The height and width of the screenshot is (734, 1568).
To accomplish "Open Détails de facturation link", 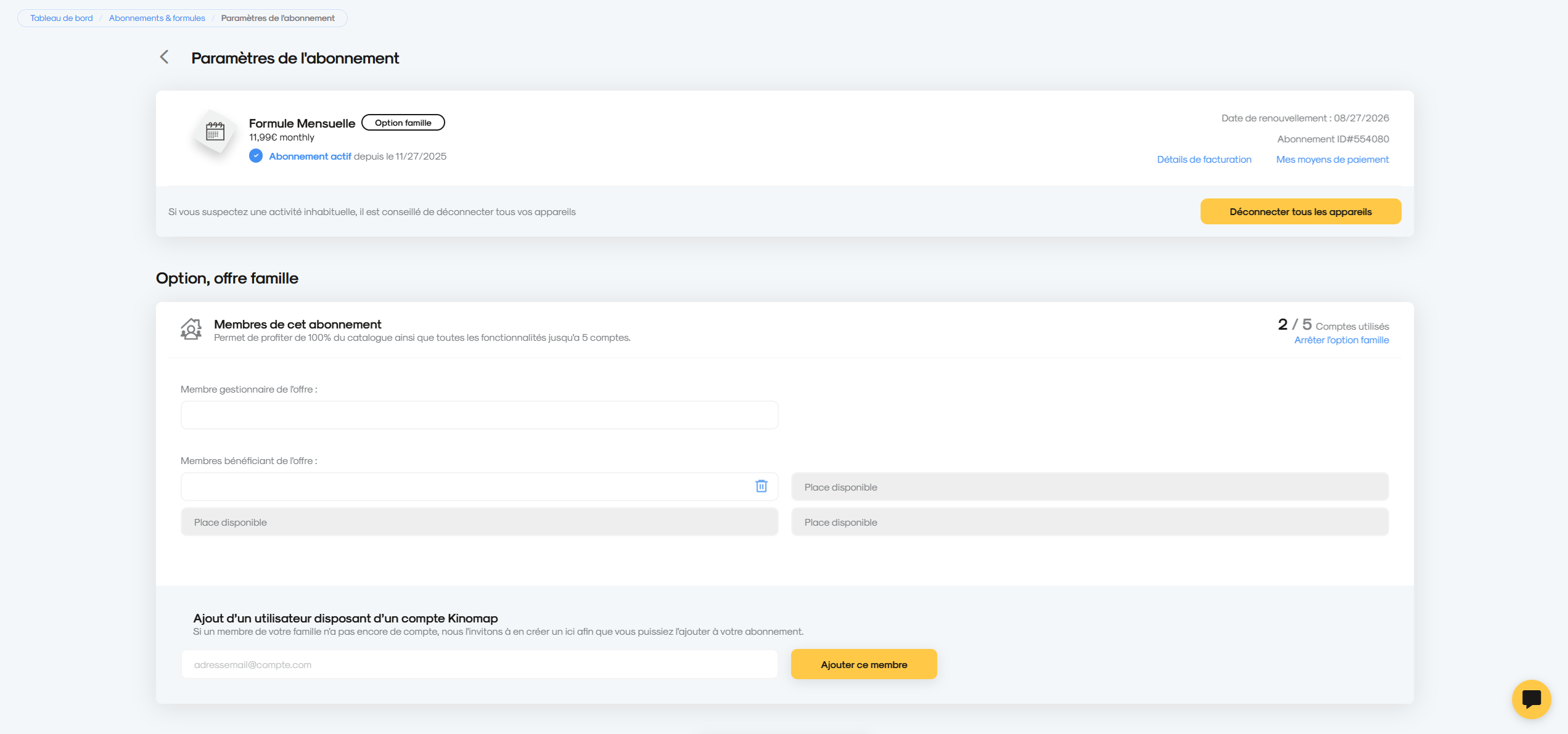I will [1204, 159].
